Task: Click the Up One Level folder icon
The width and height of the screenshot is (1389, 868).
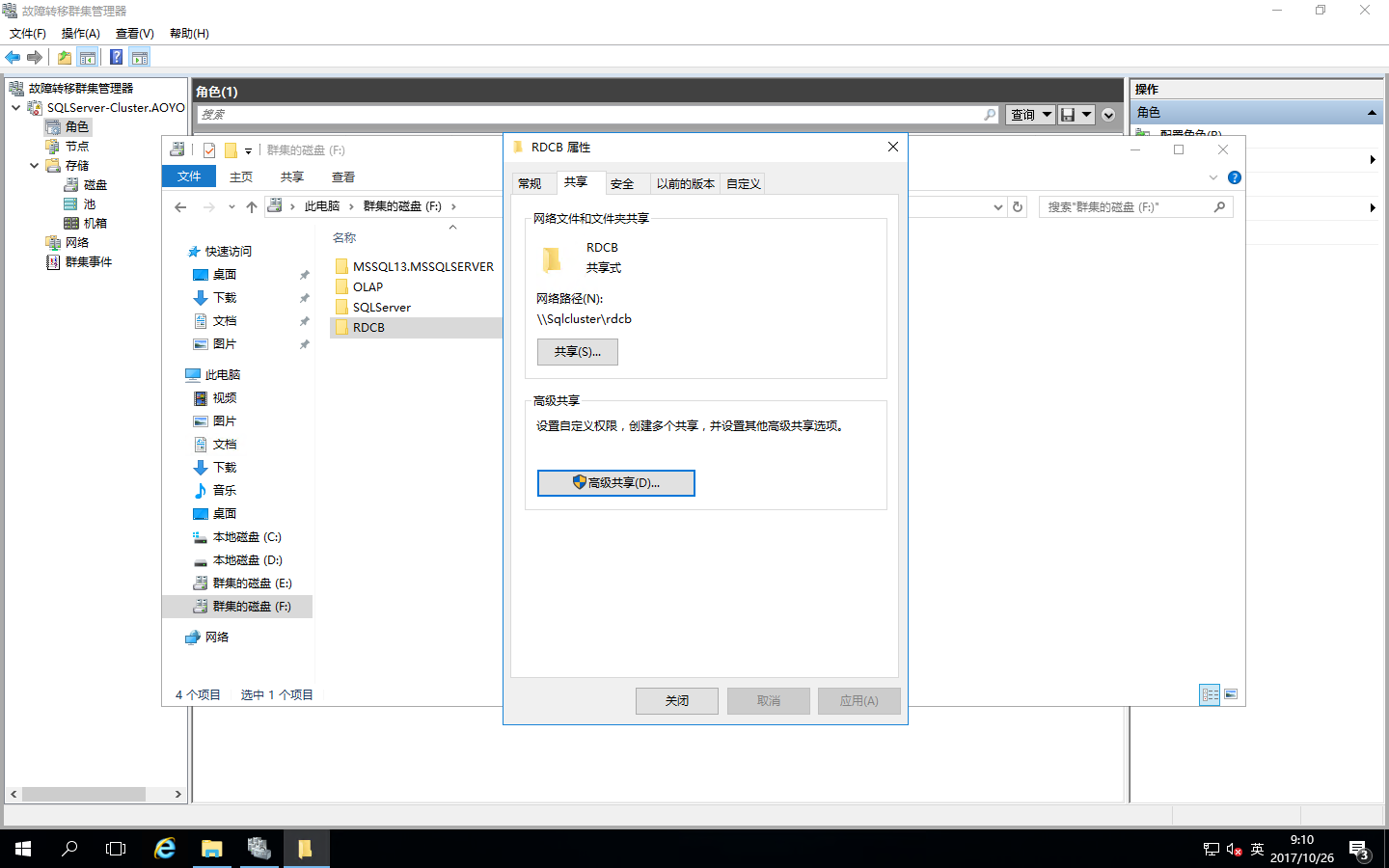Action: [64, 58]
